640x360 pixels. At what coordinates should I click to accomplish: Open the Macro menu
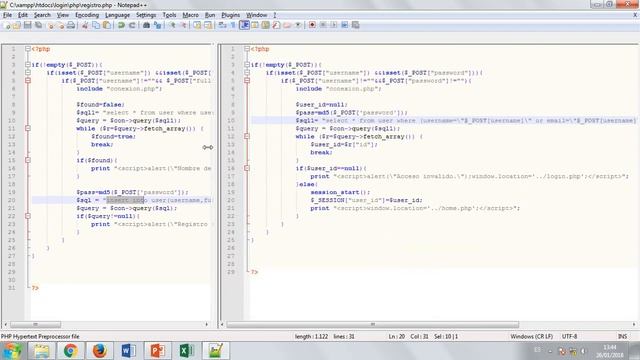pyautogui.click(x=190, y=15)
